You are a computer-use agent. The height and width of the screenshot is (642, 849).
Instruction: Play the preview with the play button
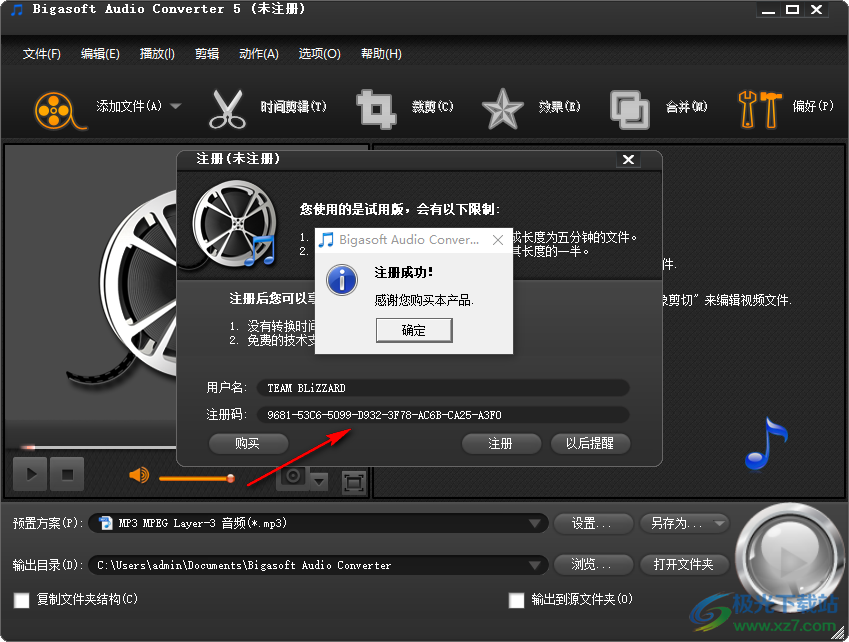[30, 474]
